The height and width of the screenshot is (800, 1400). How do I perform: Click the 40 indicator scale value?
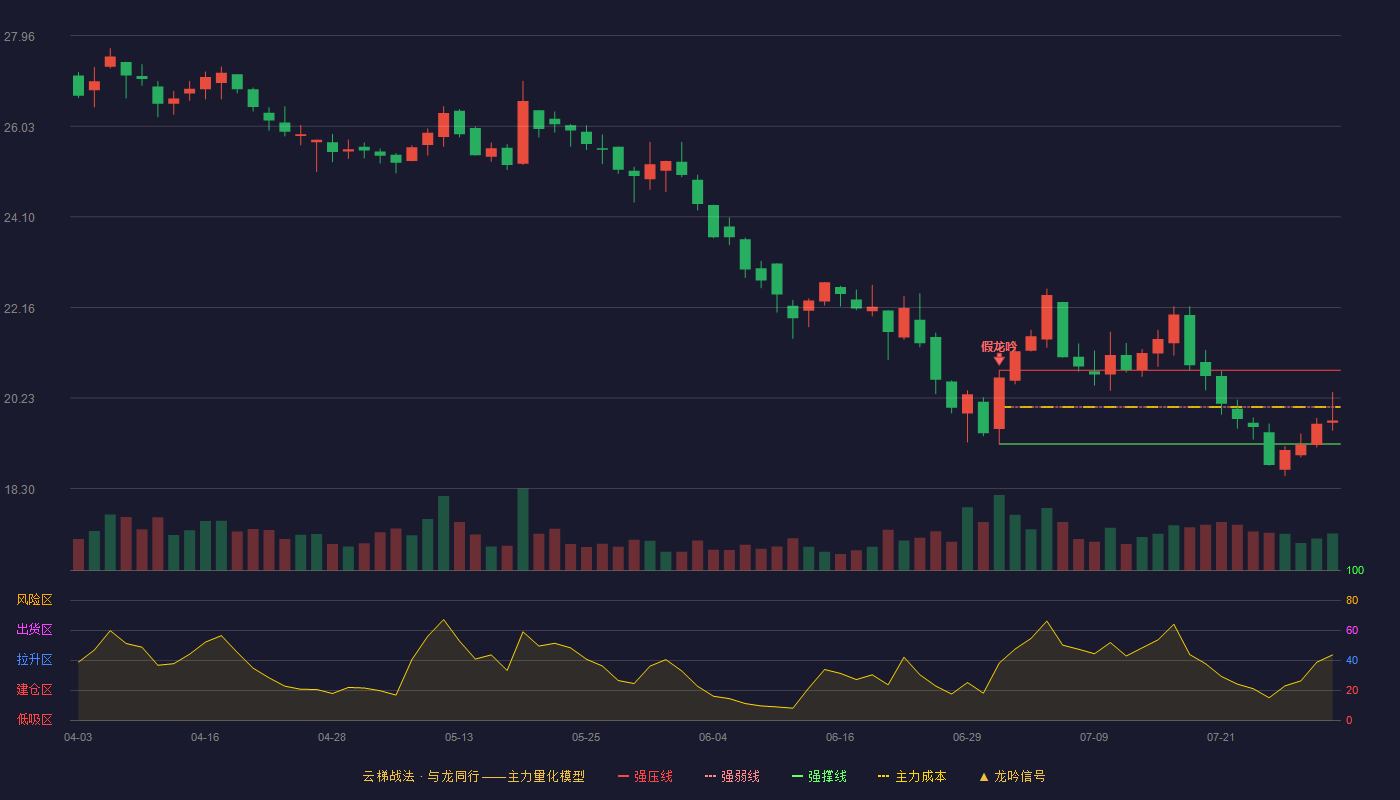[1352, 660]
